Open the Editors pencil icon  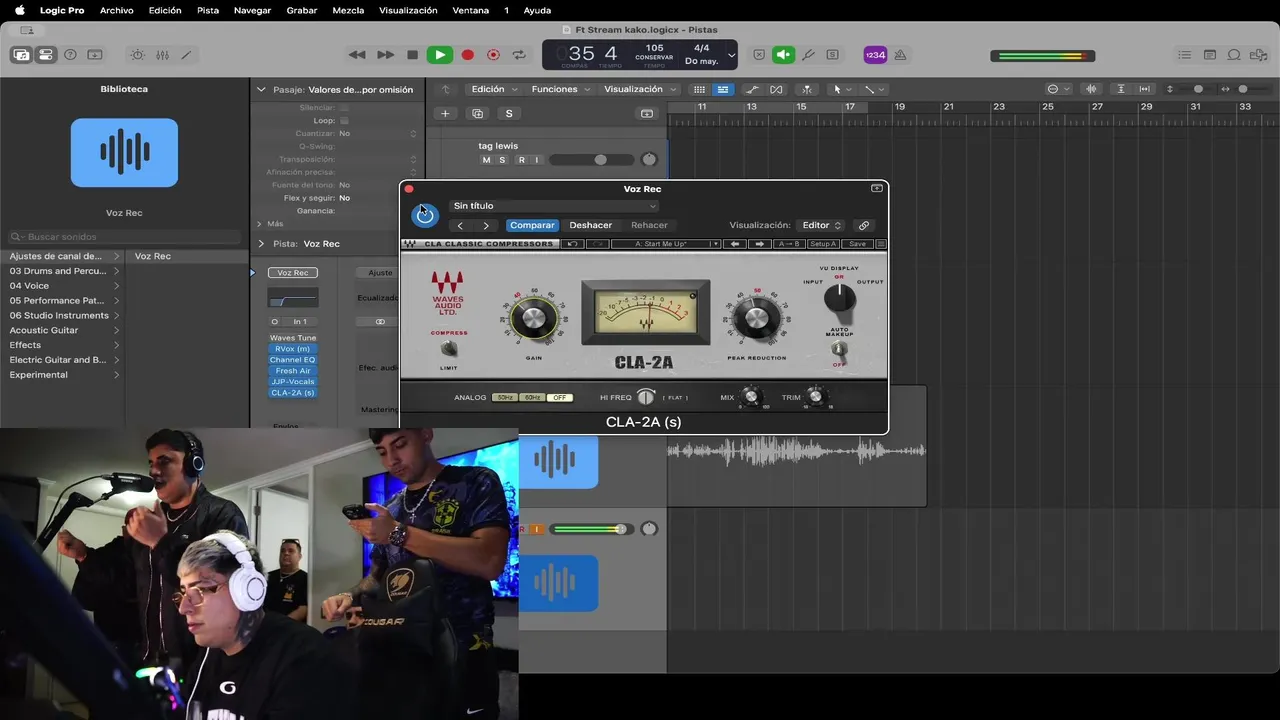(x=186, y=55)
